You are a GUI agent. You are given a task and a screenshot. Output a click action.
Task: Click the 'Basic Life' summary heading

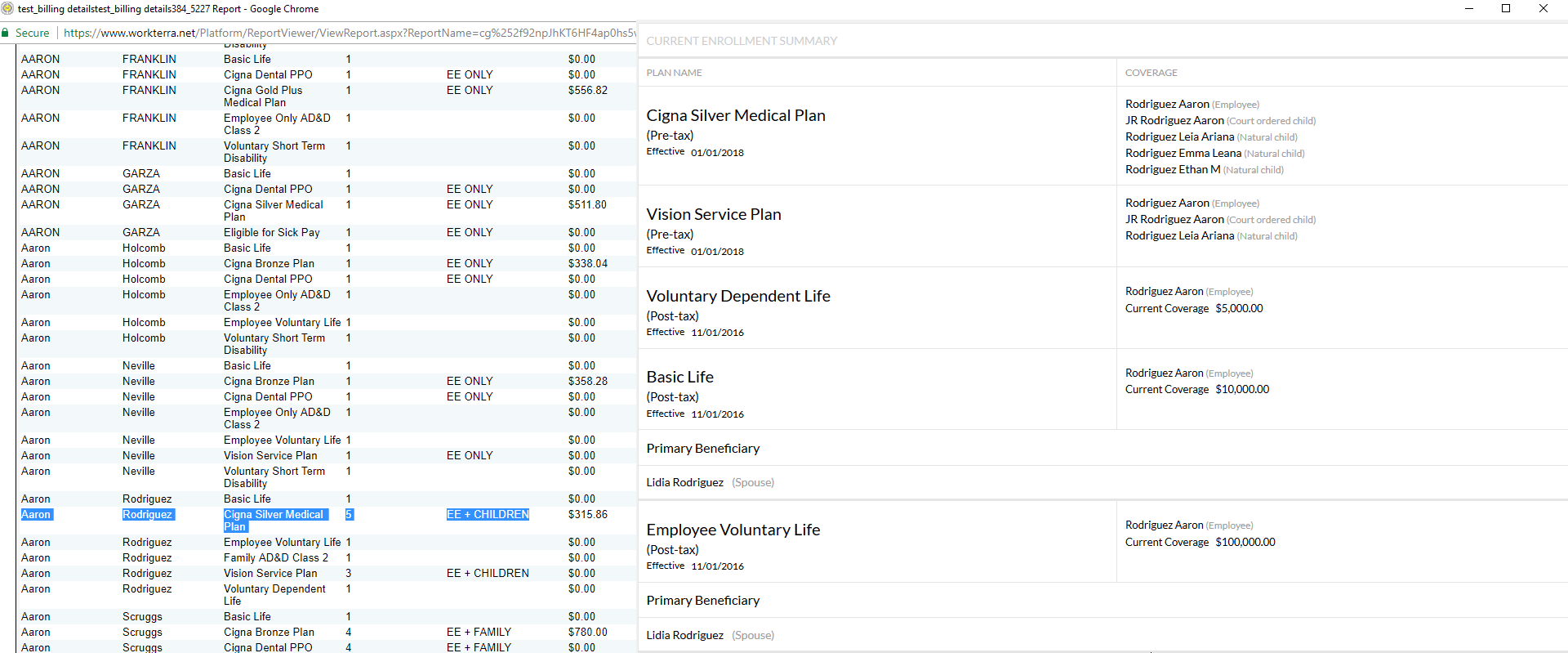point(679,377)
